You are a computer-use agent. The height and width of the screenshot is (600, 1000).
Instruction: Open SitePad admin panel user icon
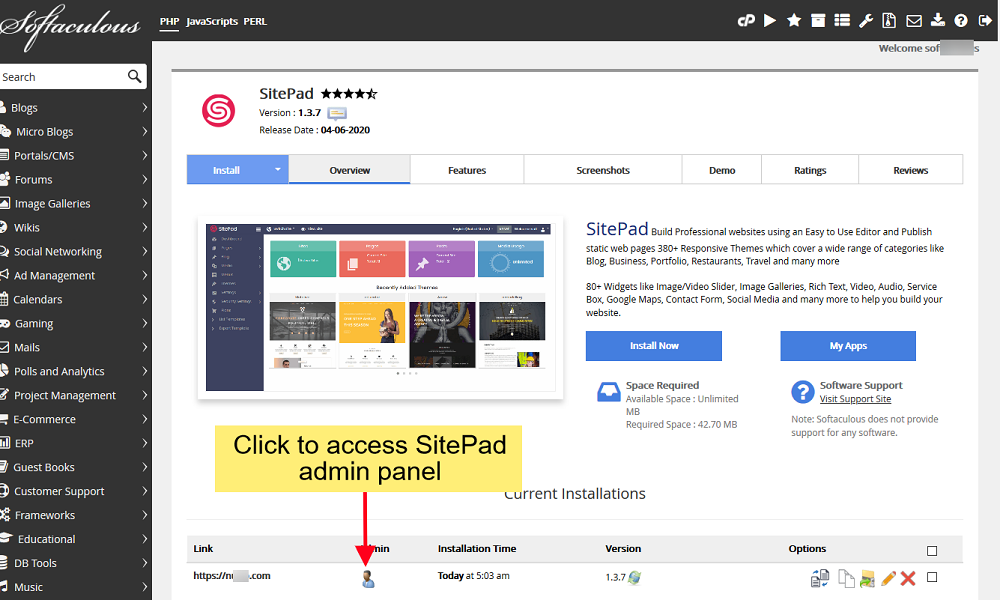tap(368, 579)
